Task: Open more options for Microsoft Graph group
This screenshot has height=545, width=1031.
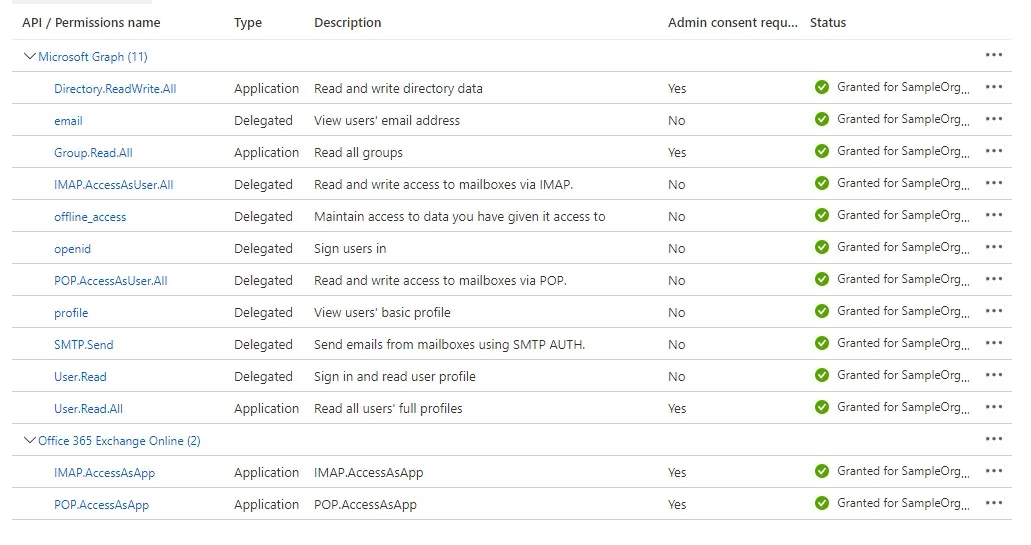Action: tap(993, 55)
